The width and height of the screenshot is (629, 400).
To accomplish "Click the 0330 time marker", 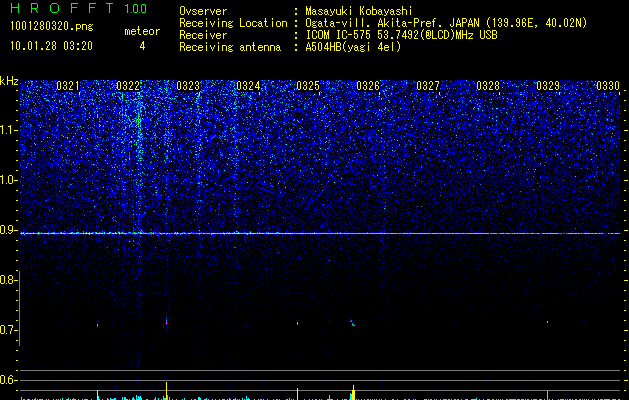I will pyautogui.click(x=608, y=86).
